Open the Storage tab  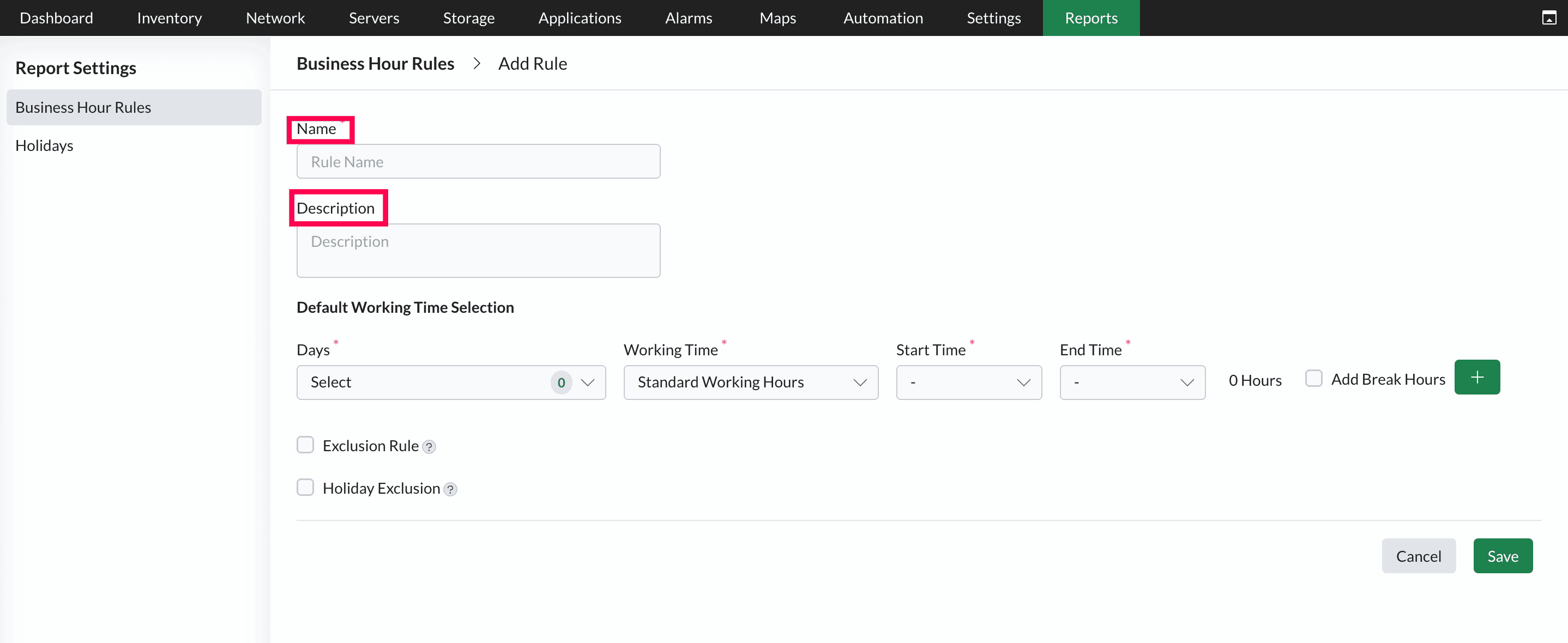click(469, 17)
